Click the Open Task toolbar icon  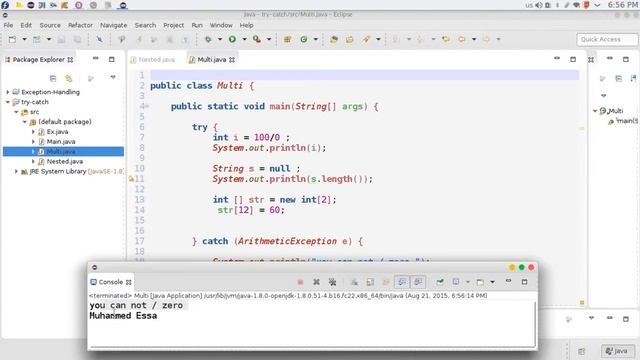(350, 39)
